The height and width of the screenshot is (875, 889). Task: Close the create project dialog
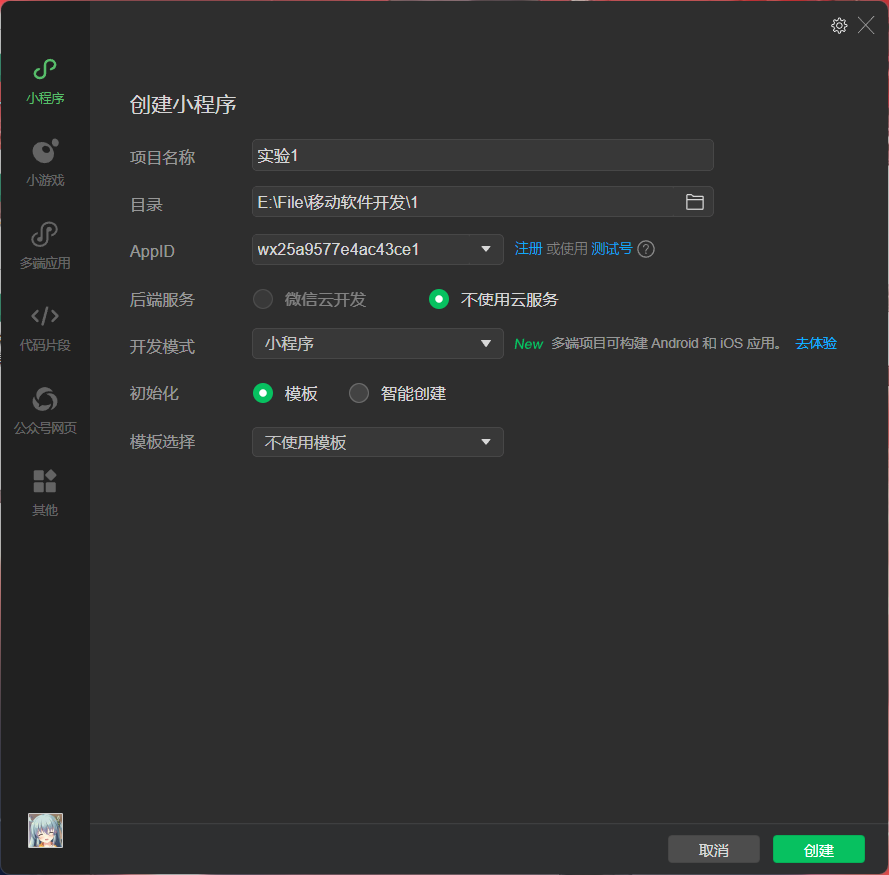[x=866, y=26]
